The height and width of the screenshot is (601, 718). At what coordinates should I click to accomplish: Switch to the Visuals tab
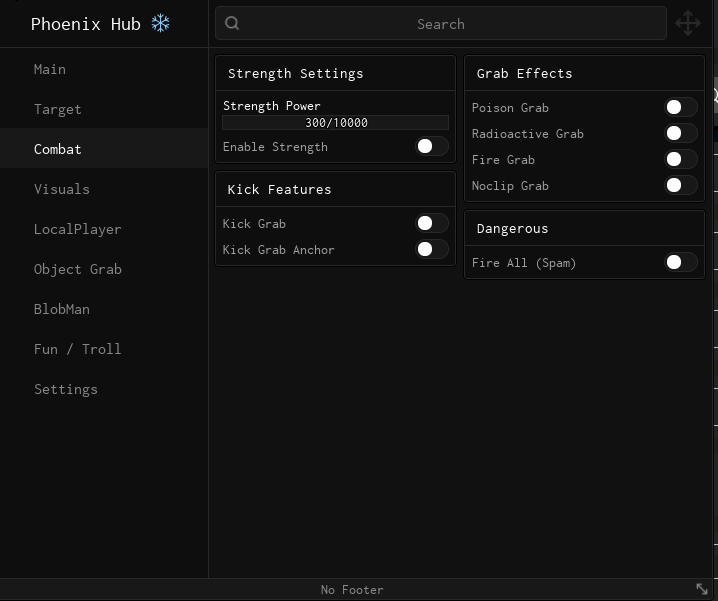(x=62, y=189)
